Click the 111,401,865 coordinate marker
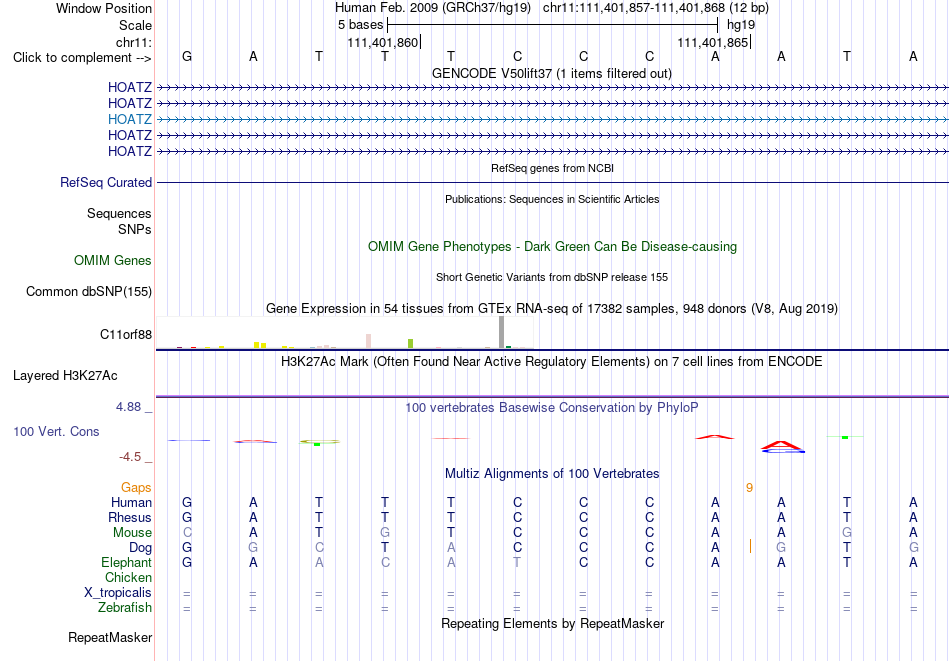The image size is (950, 661). coord(713,42)
